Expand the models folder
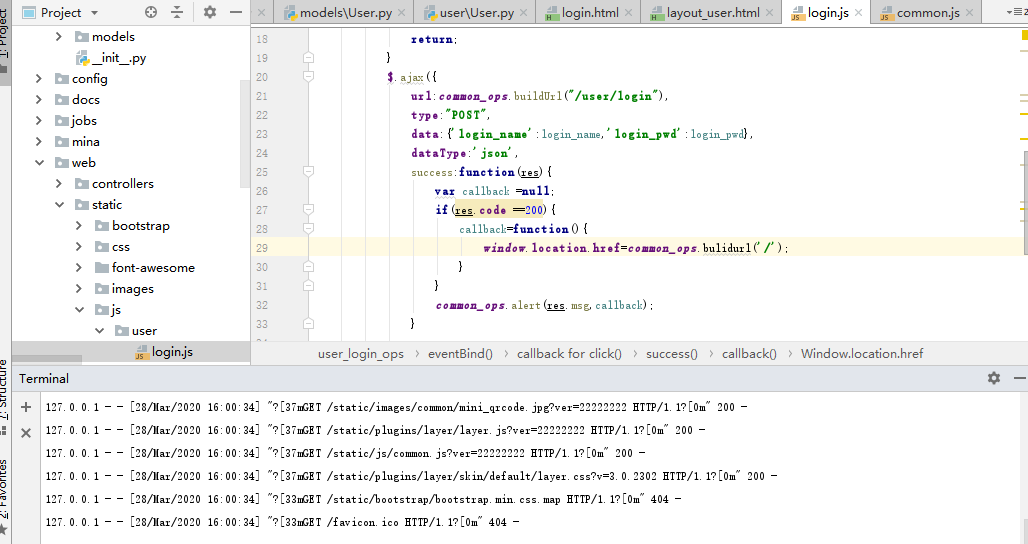This screenshot has height=544, width=1028. click(59, 37)
